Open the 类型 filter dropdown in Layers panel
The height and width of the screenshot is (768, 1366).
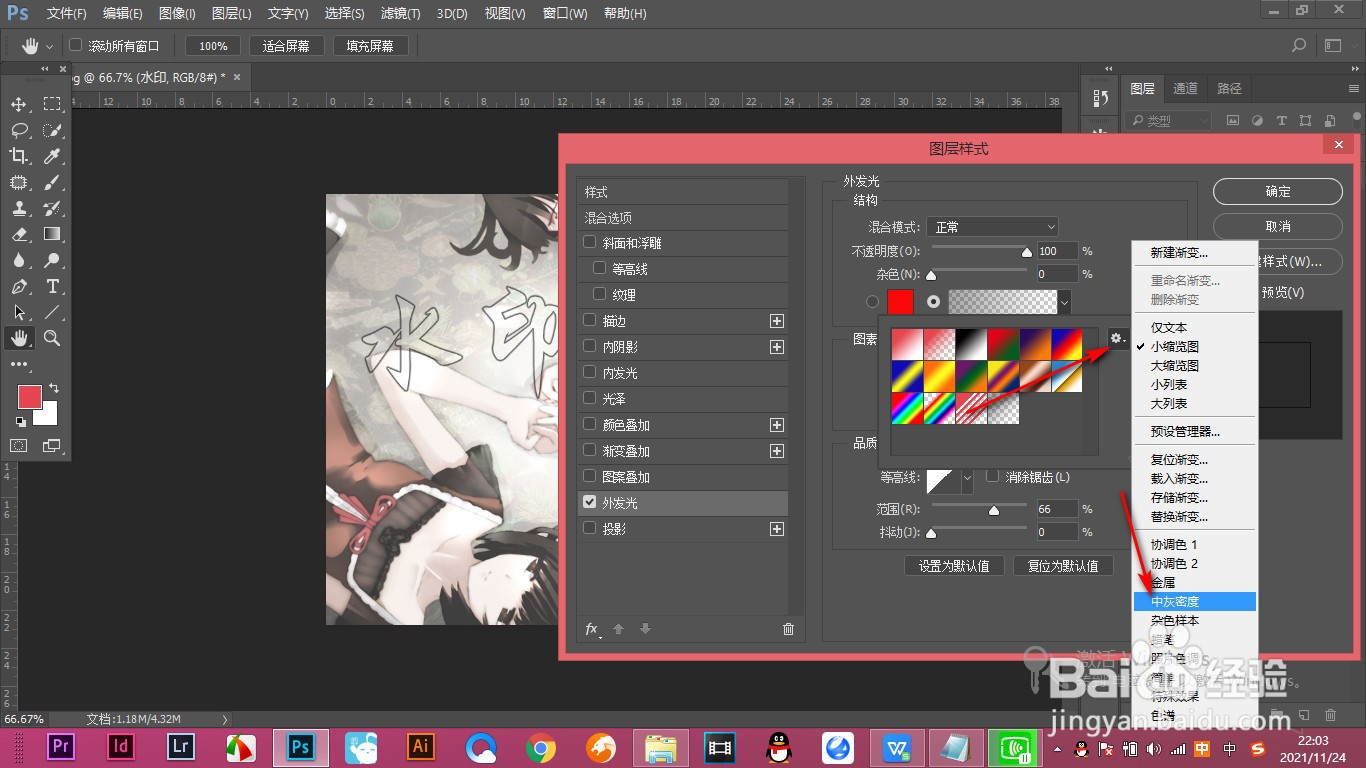point(1167,121)
